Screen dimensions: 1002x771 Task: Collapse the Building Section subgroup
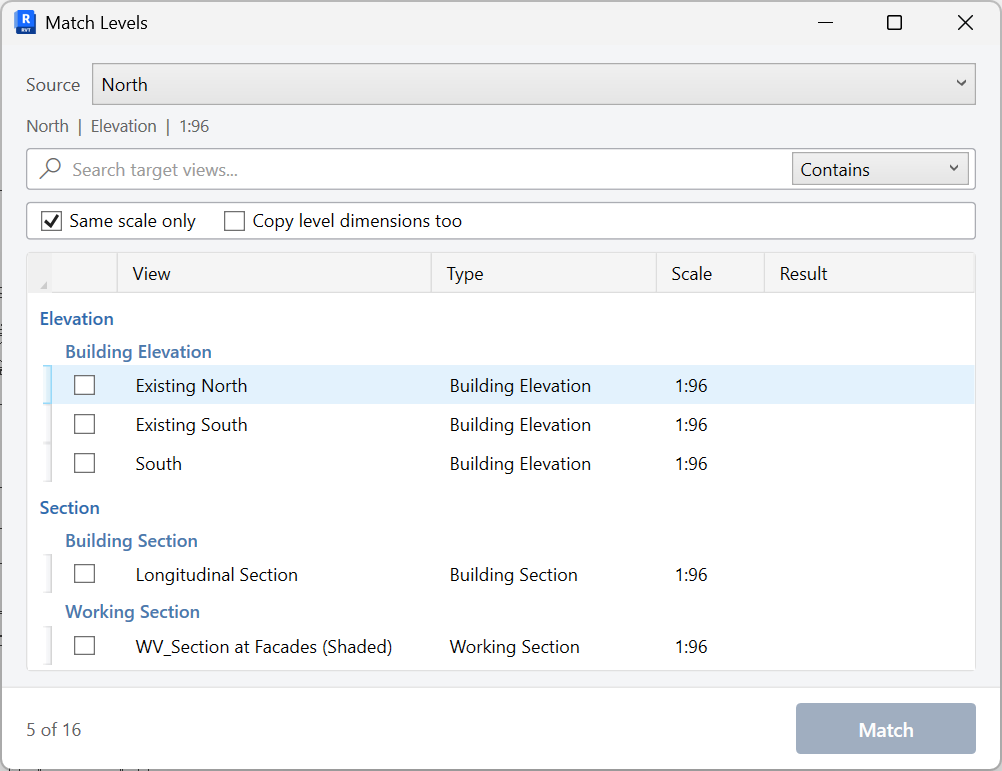(x=131, y=541)
